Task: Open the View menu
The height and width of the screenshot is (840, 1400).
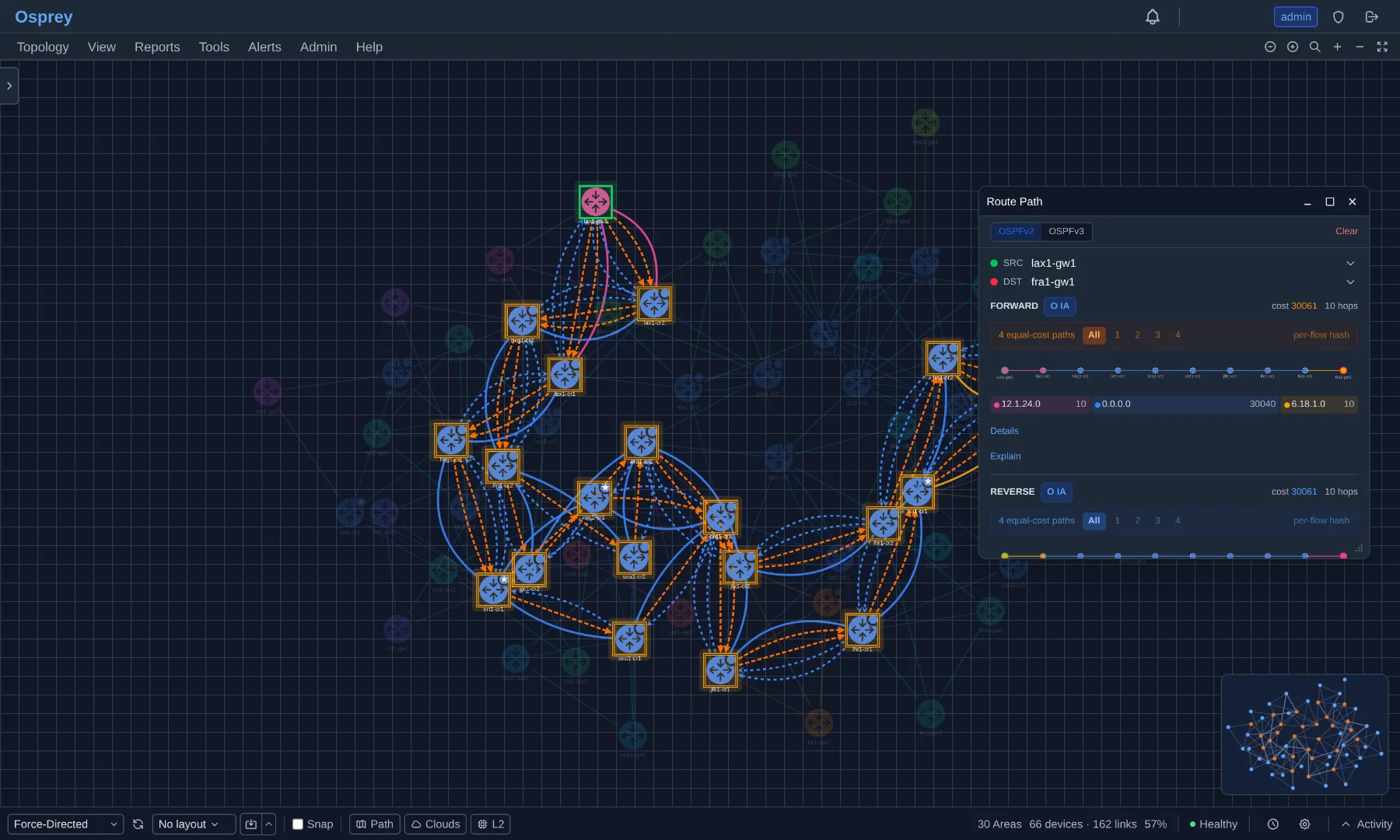Action: tap(102, 47)
